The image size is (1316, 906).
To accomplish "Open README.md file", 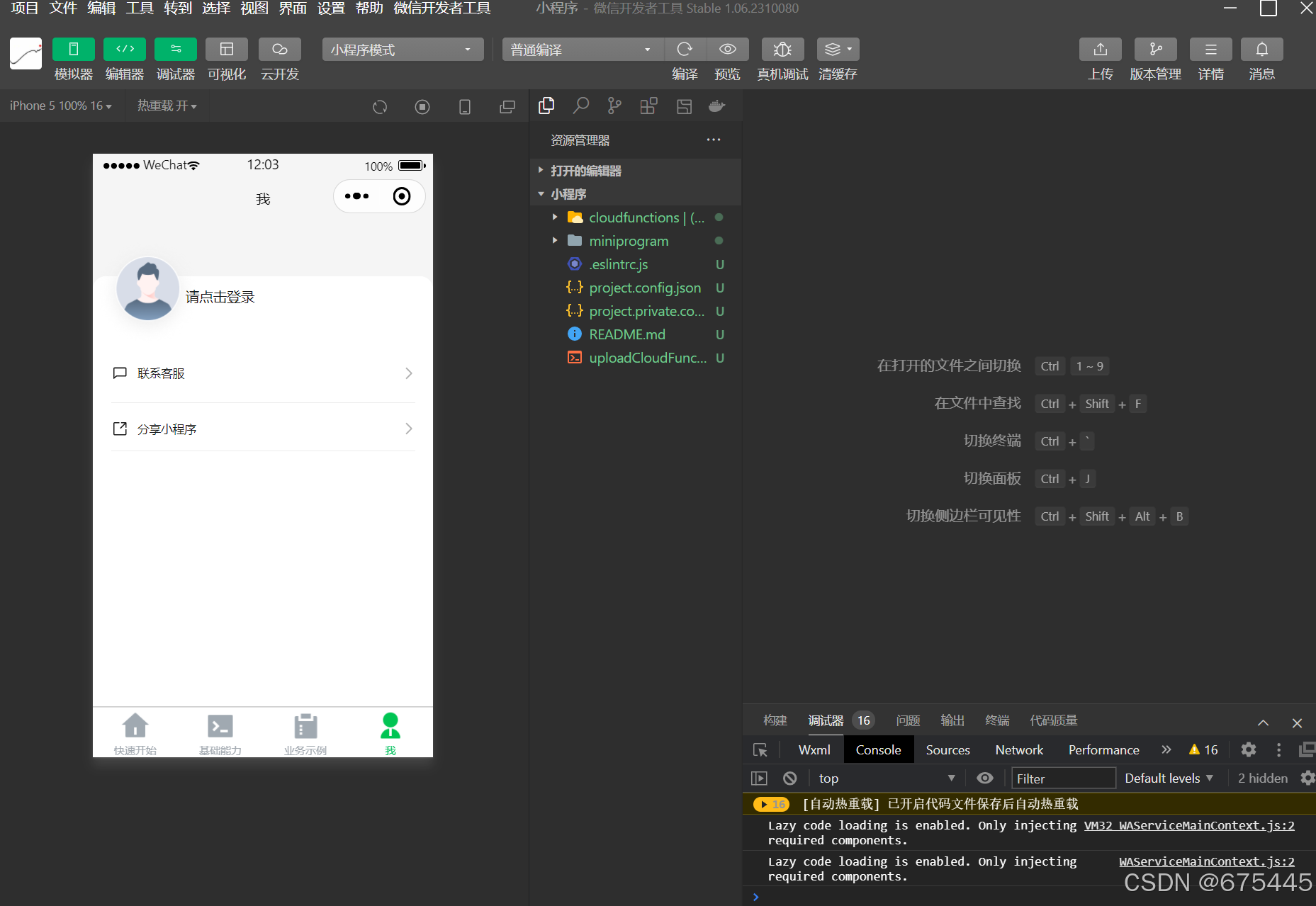I will [x=636, y=334].
